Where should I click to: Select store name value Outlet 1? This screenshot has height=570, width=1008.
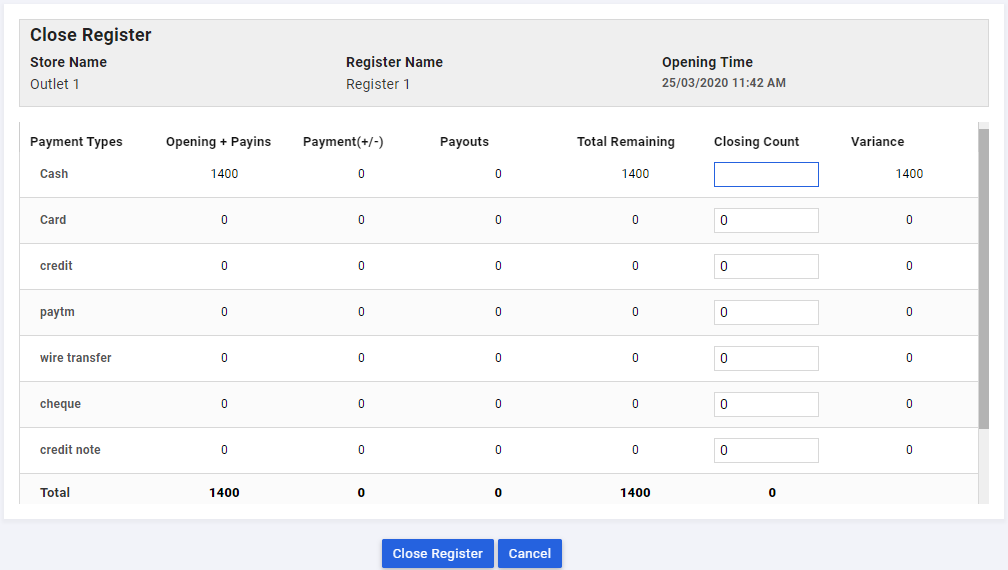[55, 84]
